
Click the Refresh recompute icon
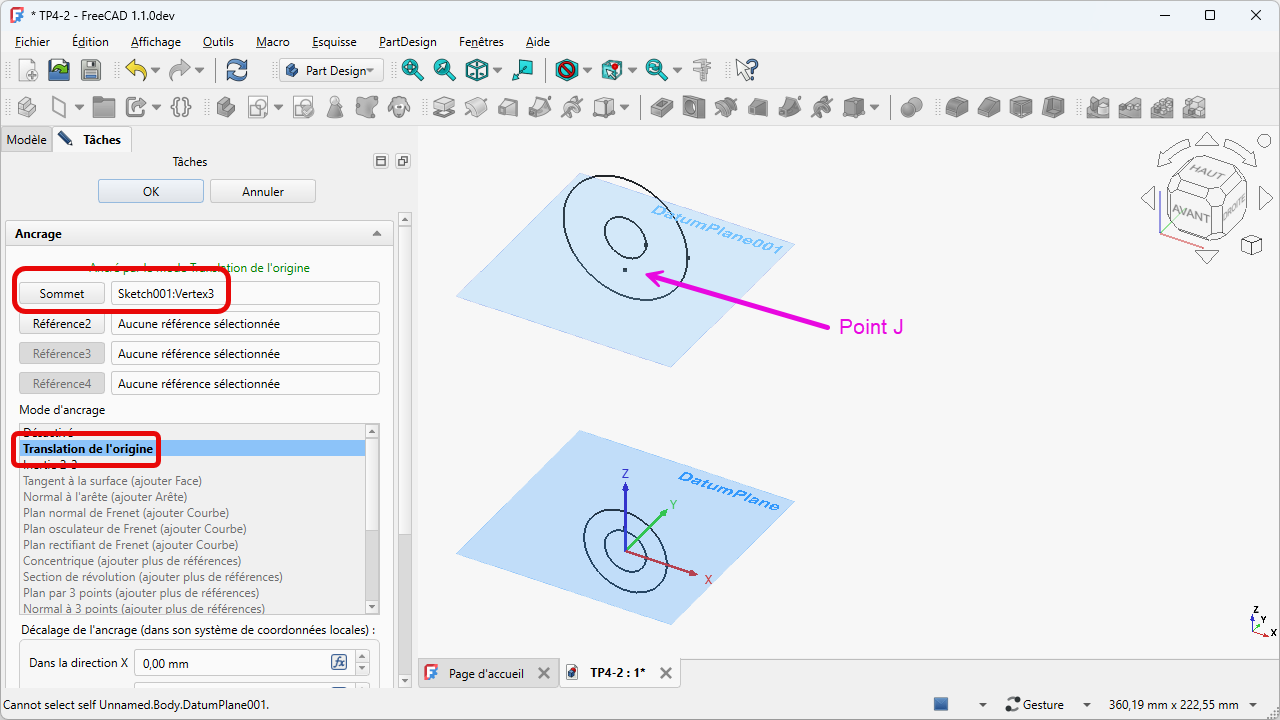click(237, 70)
